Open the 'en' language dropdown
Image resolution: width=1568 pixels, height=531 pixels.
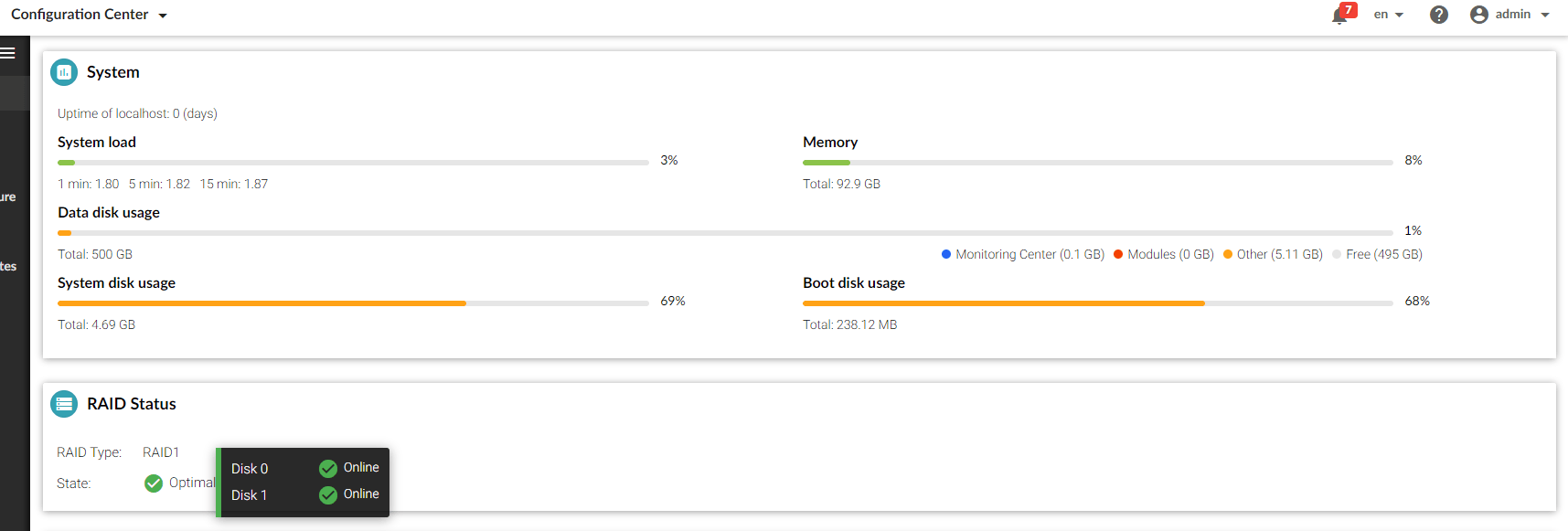[1388, 15]
